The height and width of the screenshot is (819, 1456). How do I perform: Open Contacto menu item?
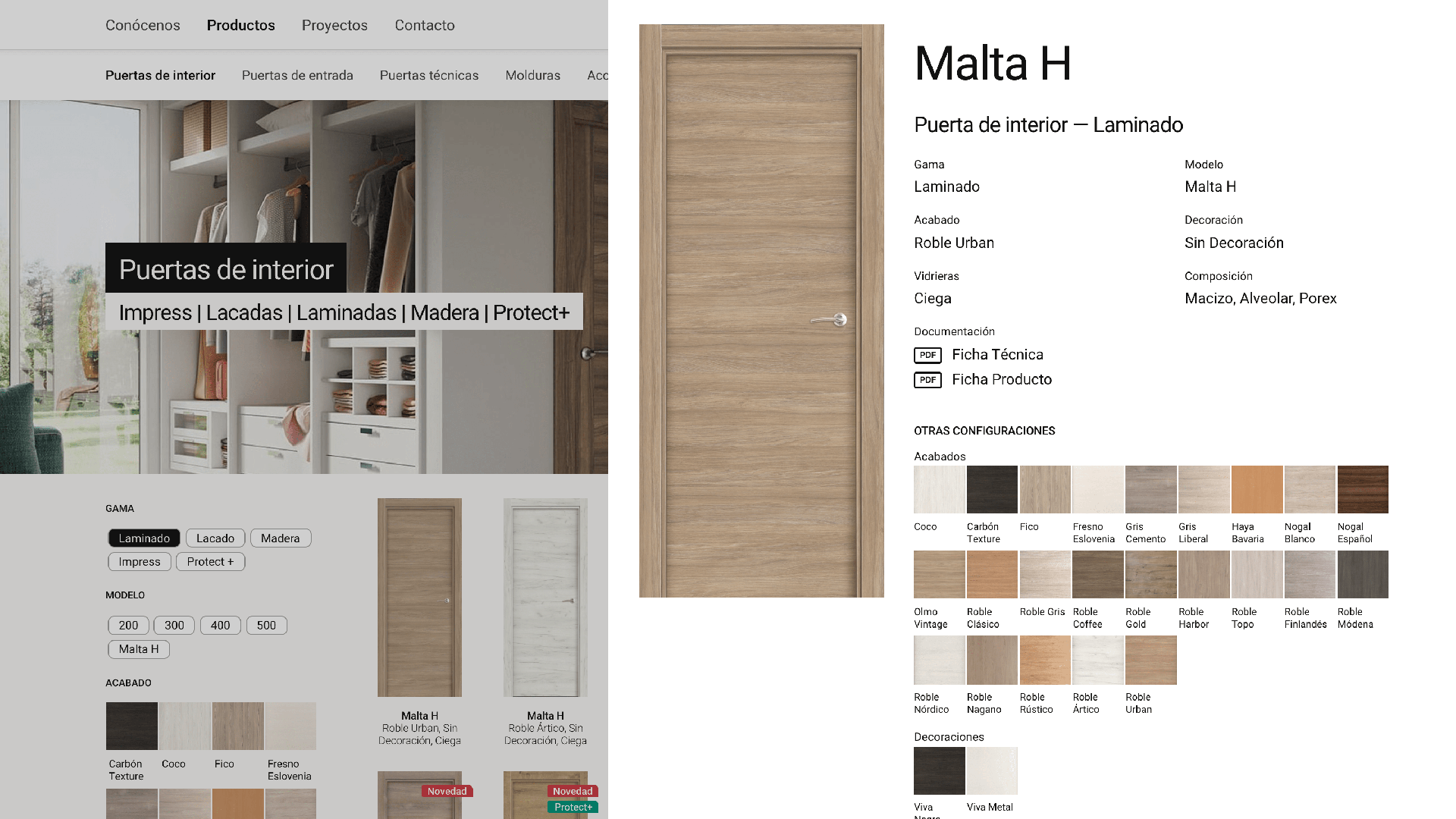[424, 25]
